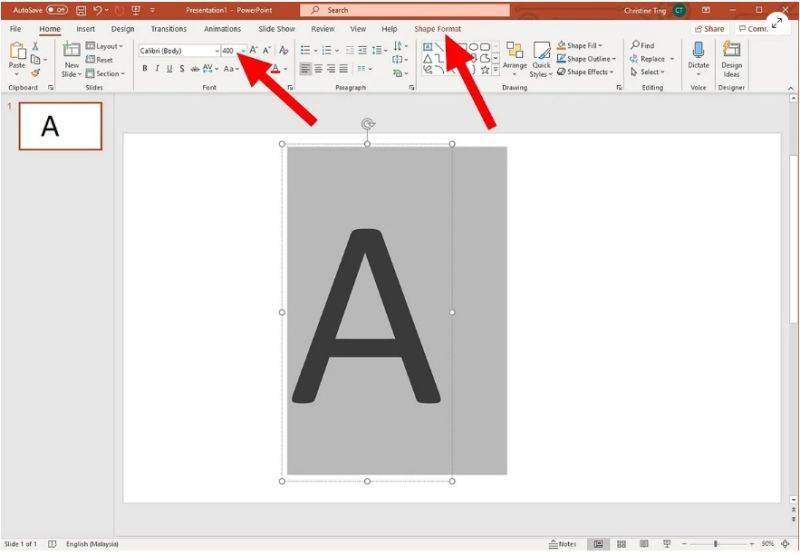Image resolution: width=800 pixels, height=555 pixels.
Task: Click the Cut scissors icon
Action: tap(35, 46)
